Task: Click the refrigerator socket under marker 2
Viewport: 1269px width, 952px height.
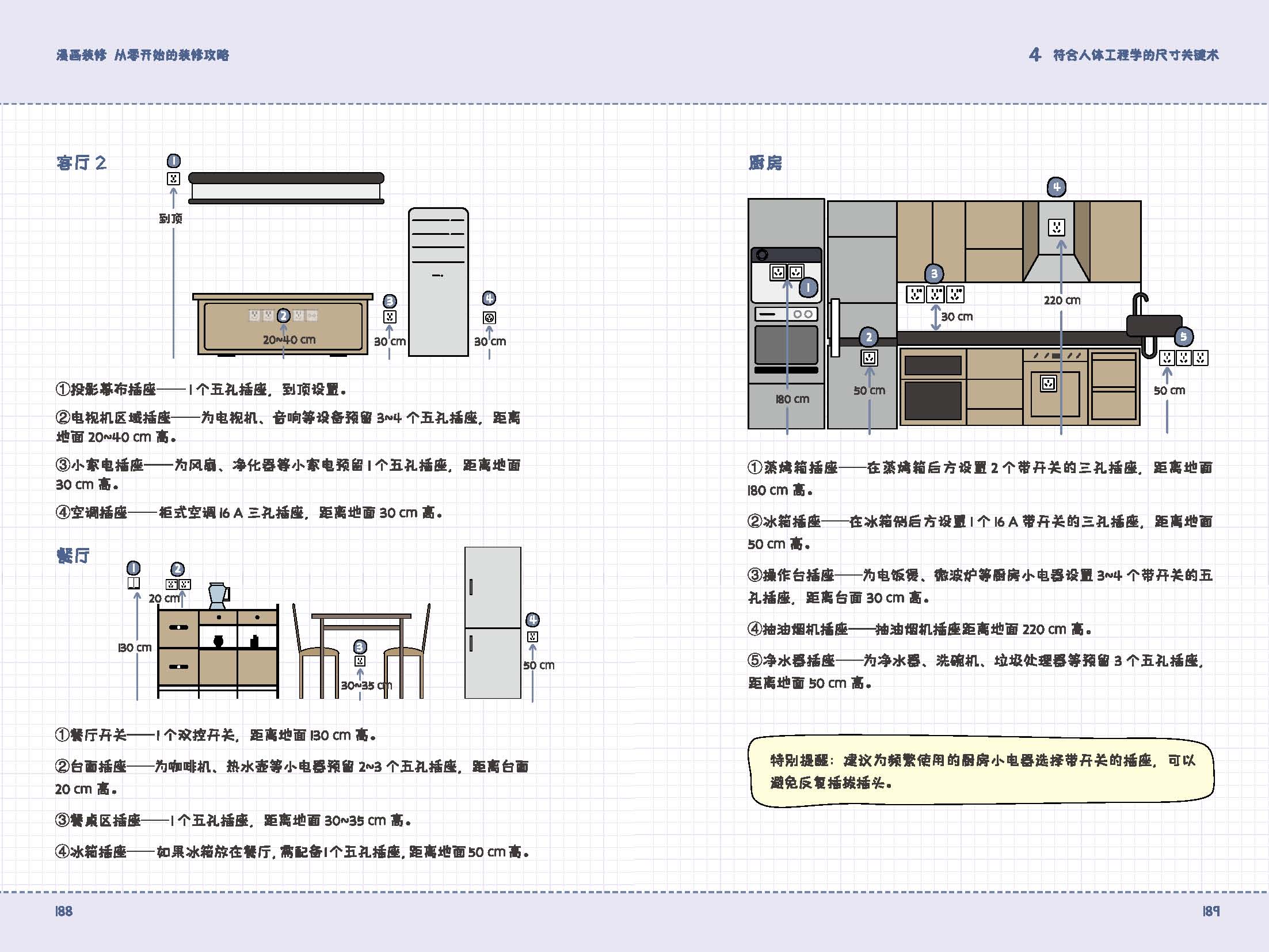Action: pyautogui.click(x=869, y=358)
